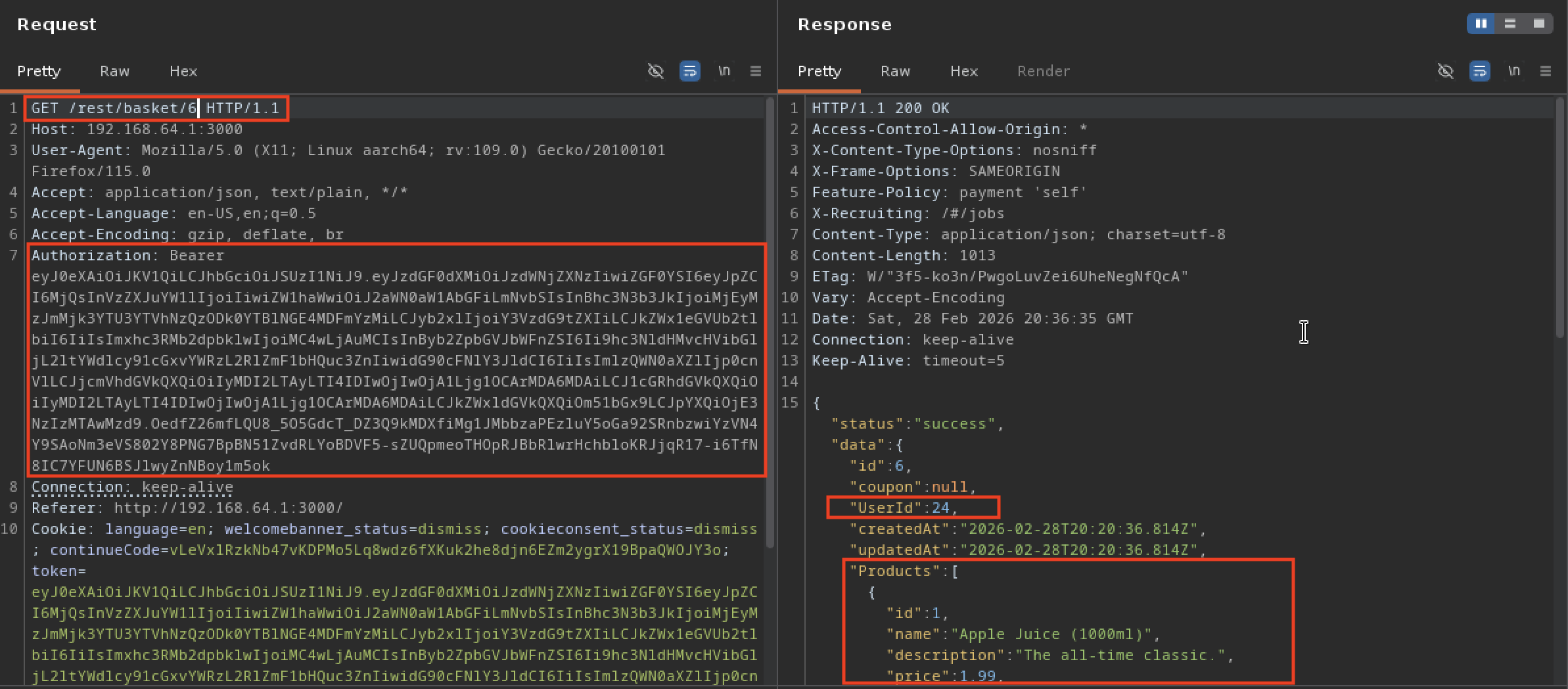Screen dimensions: 1568x689
Task: Click the Request vertical scrollbar
Action: tap(770, 322)
